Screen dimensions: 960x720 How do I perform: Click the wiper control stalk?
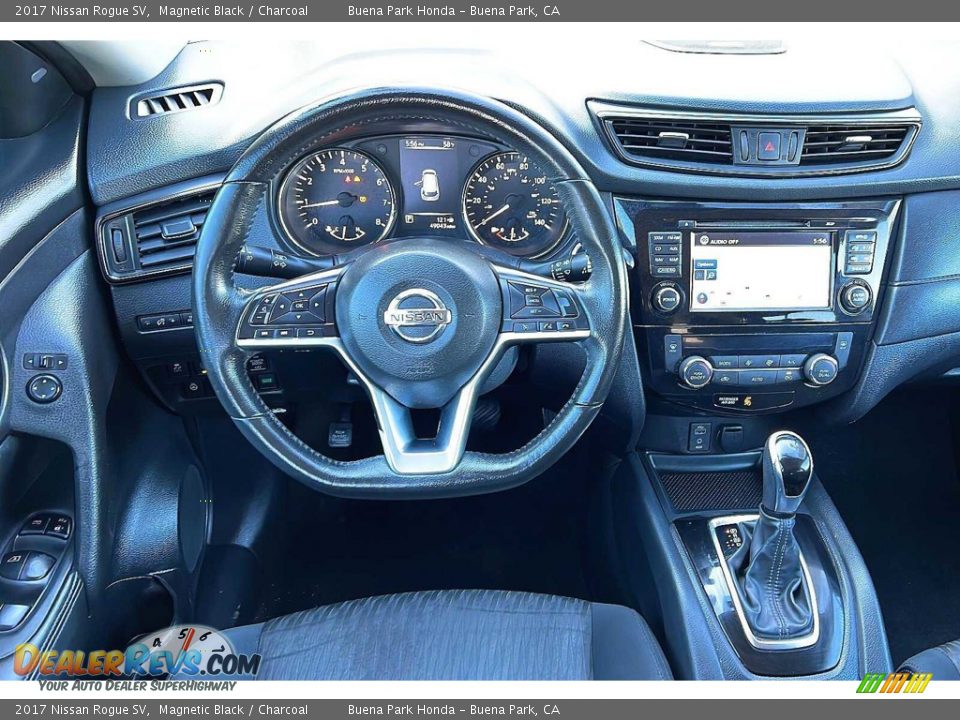click(x=562, y=266)
